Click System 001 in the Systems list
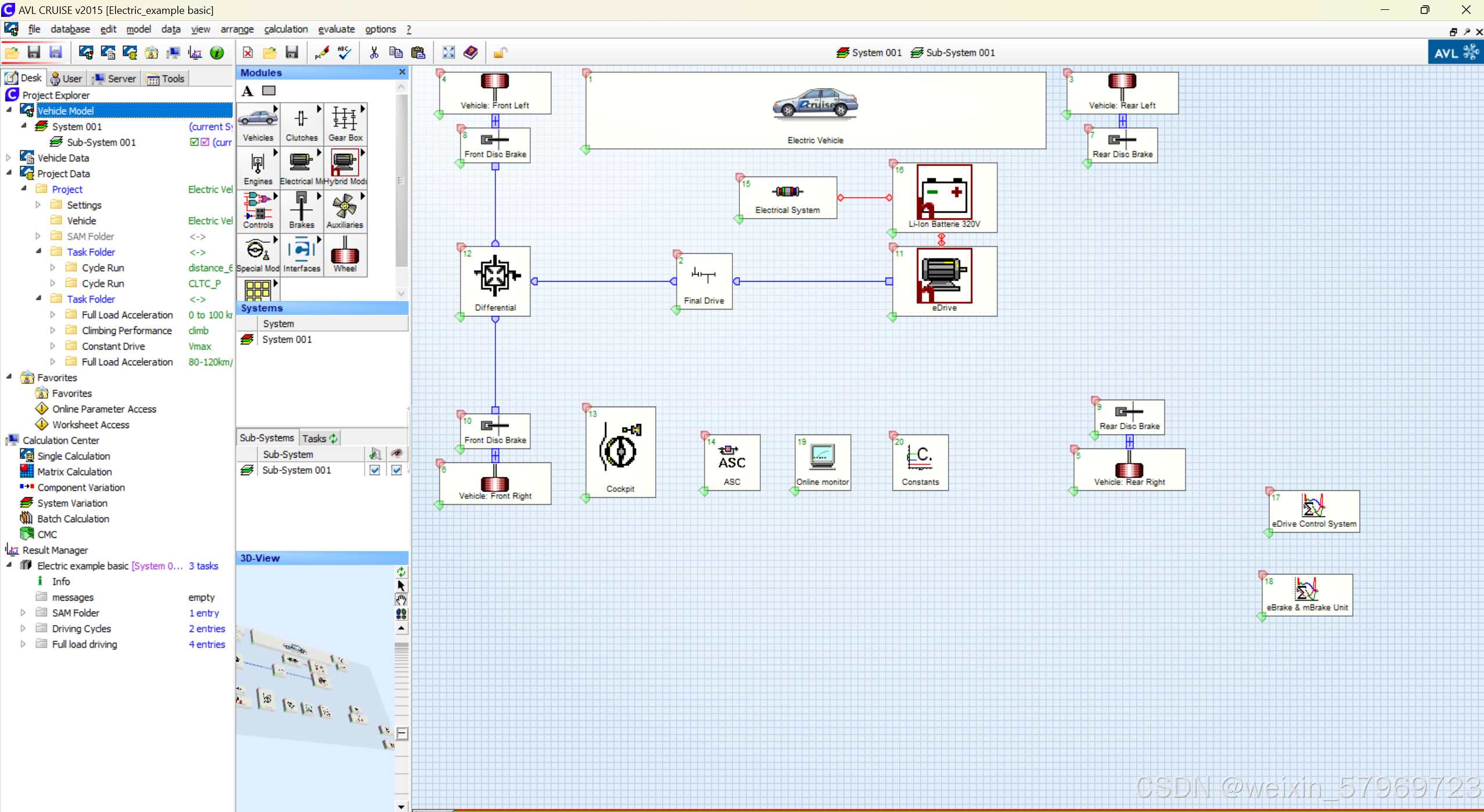 tap(286, 339)
